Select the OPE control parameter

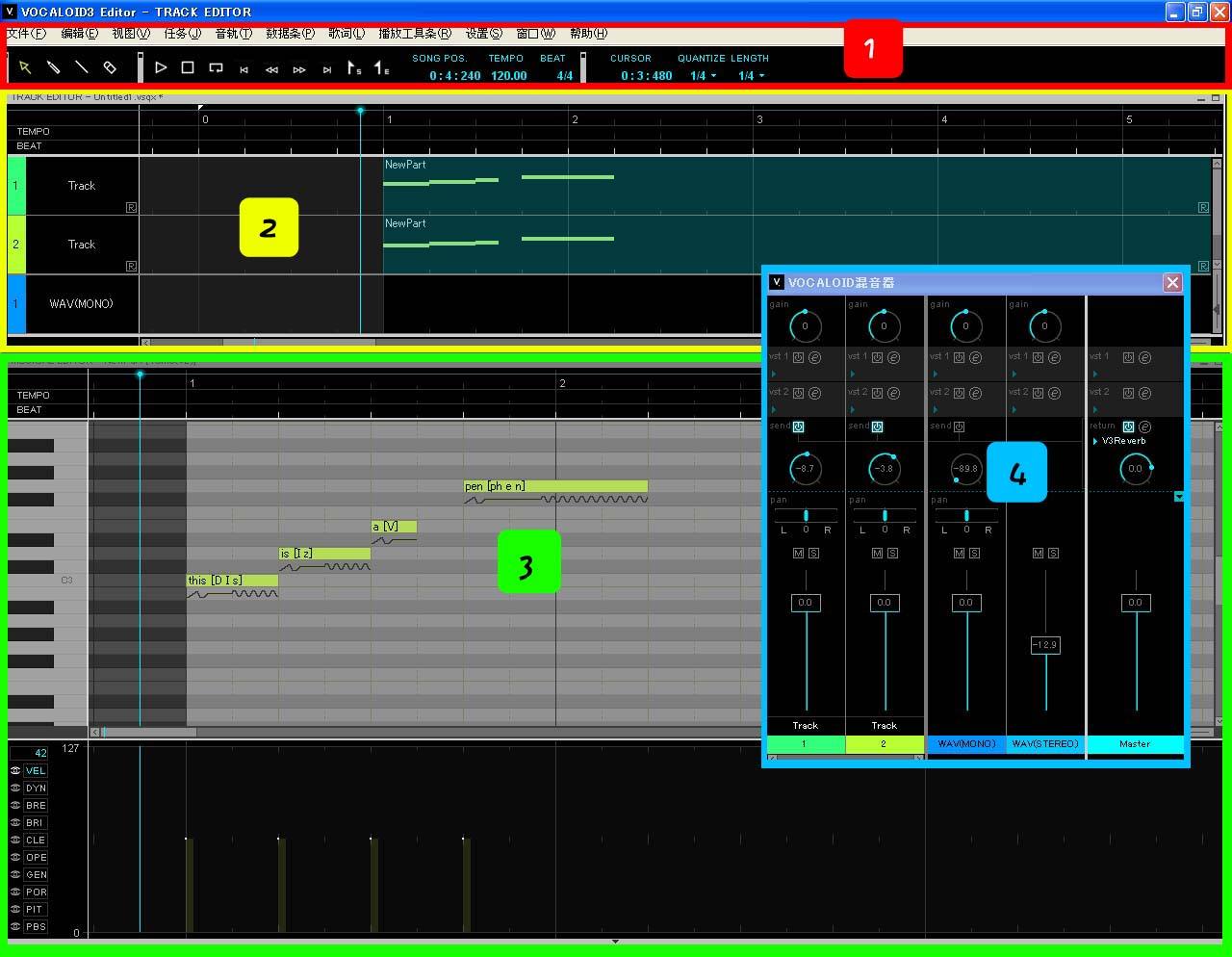36,858
